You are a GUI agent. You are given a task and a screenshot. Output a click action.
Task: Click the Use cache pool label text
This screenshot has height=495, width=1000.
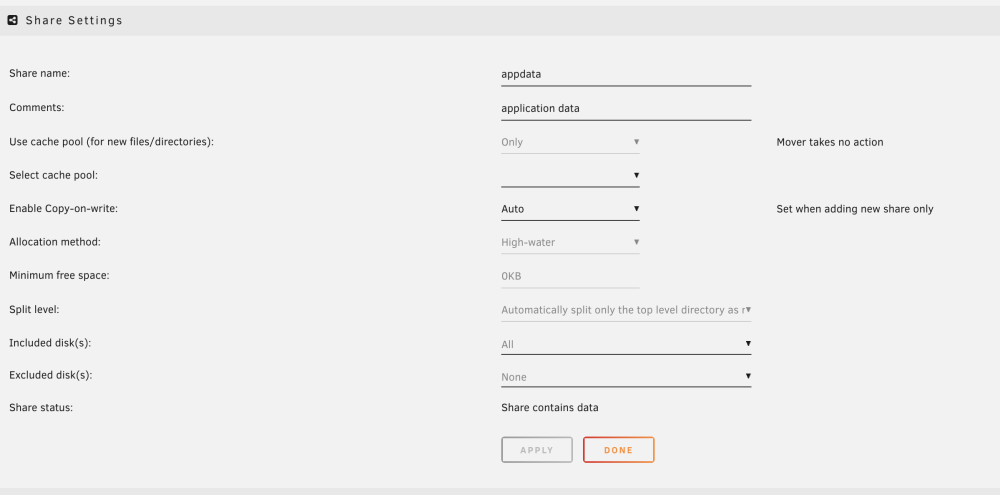click(x=112, y=142)
